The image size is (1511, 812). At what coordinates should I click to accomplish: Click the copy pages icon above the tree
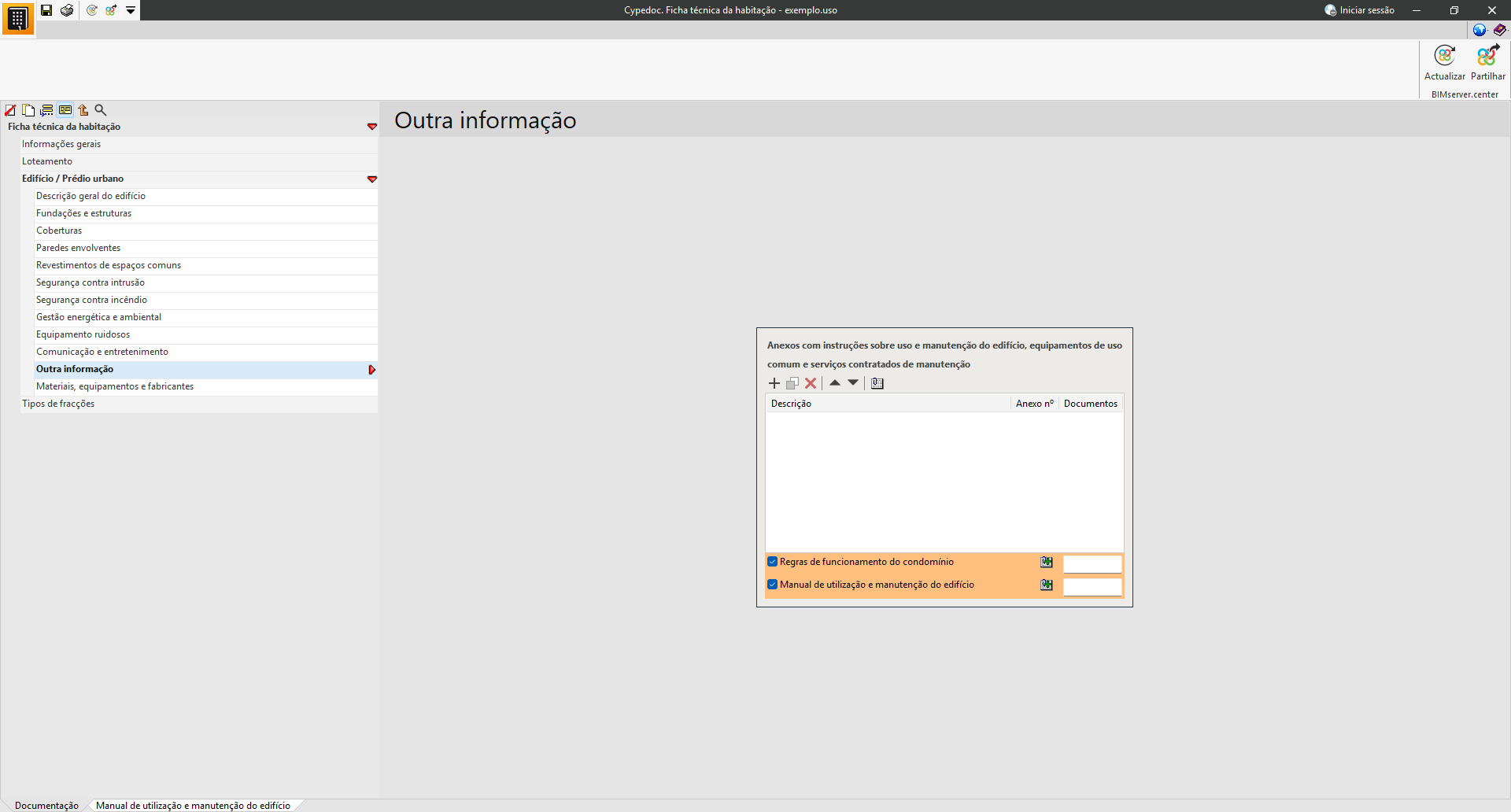tap(28, 110)
